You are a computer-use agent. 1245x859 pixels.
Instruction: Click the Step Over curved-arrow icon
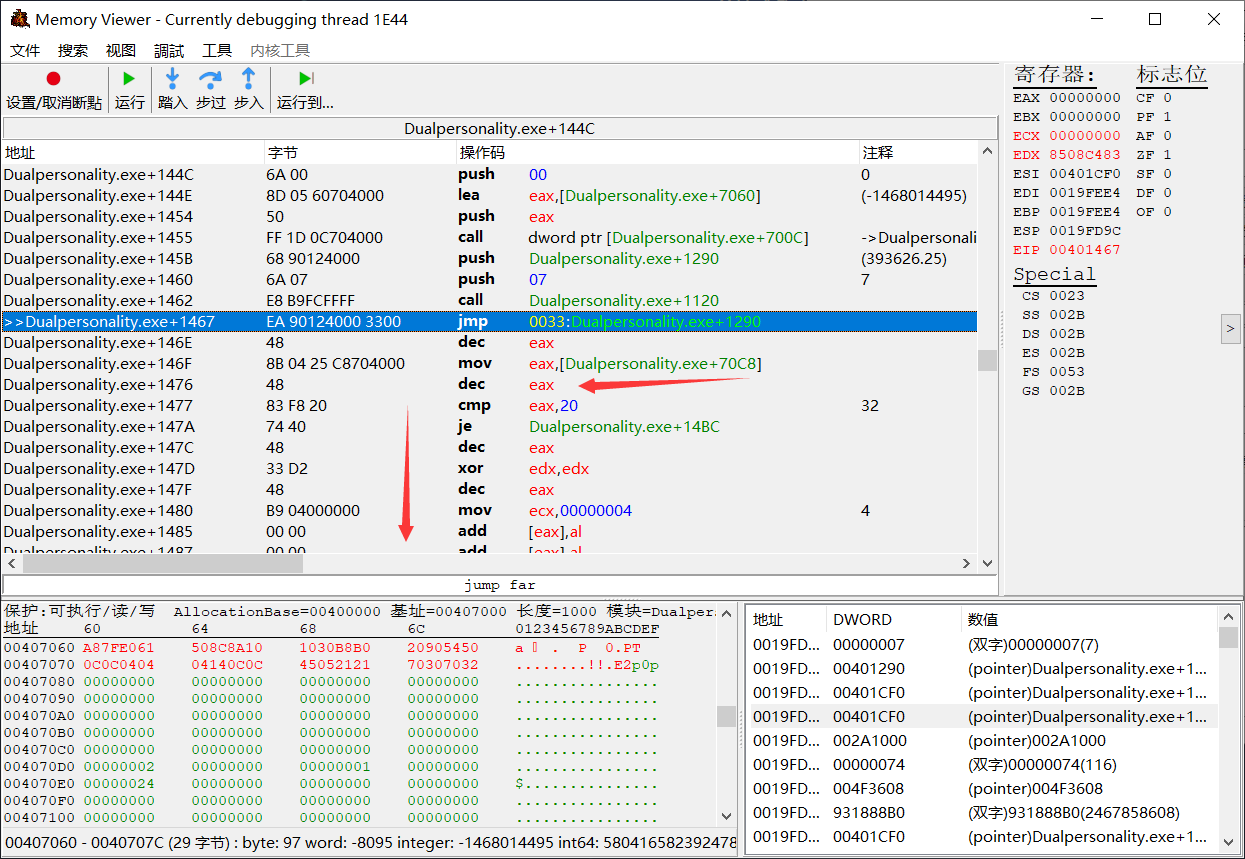210,79
